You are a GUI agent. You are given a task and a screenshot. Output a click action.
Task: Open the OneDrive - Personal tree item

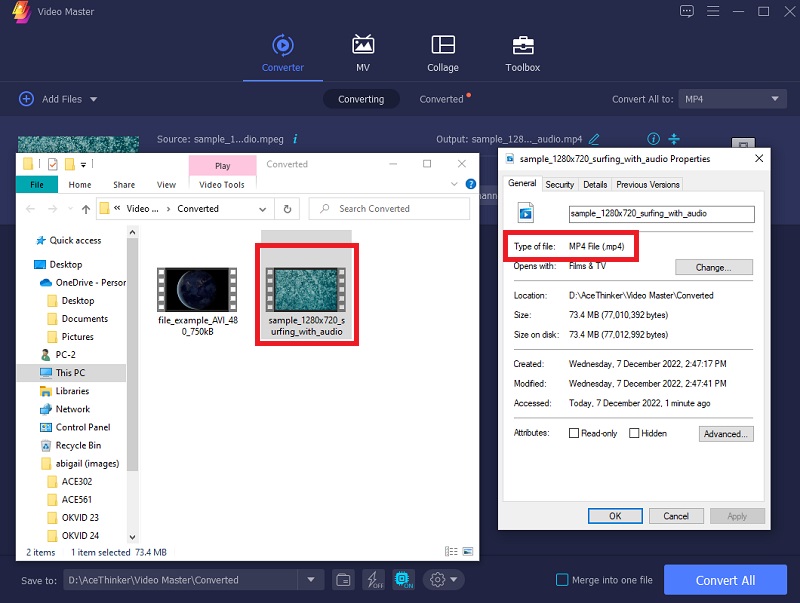90,283
